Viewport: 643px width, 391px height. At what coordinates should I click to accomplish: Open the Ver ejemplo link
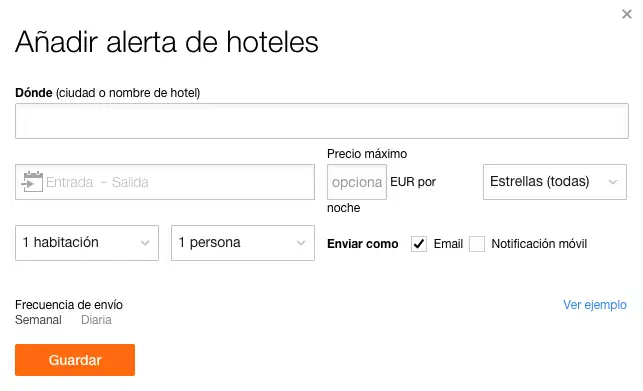pyautogui.click(x=595, y=305)
